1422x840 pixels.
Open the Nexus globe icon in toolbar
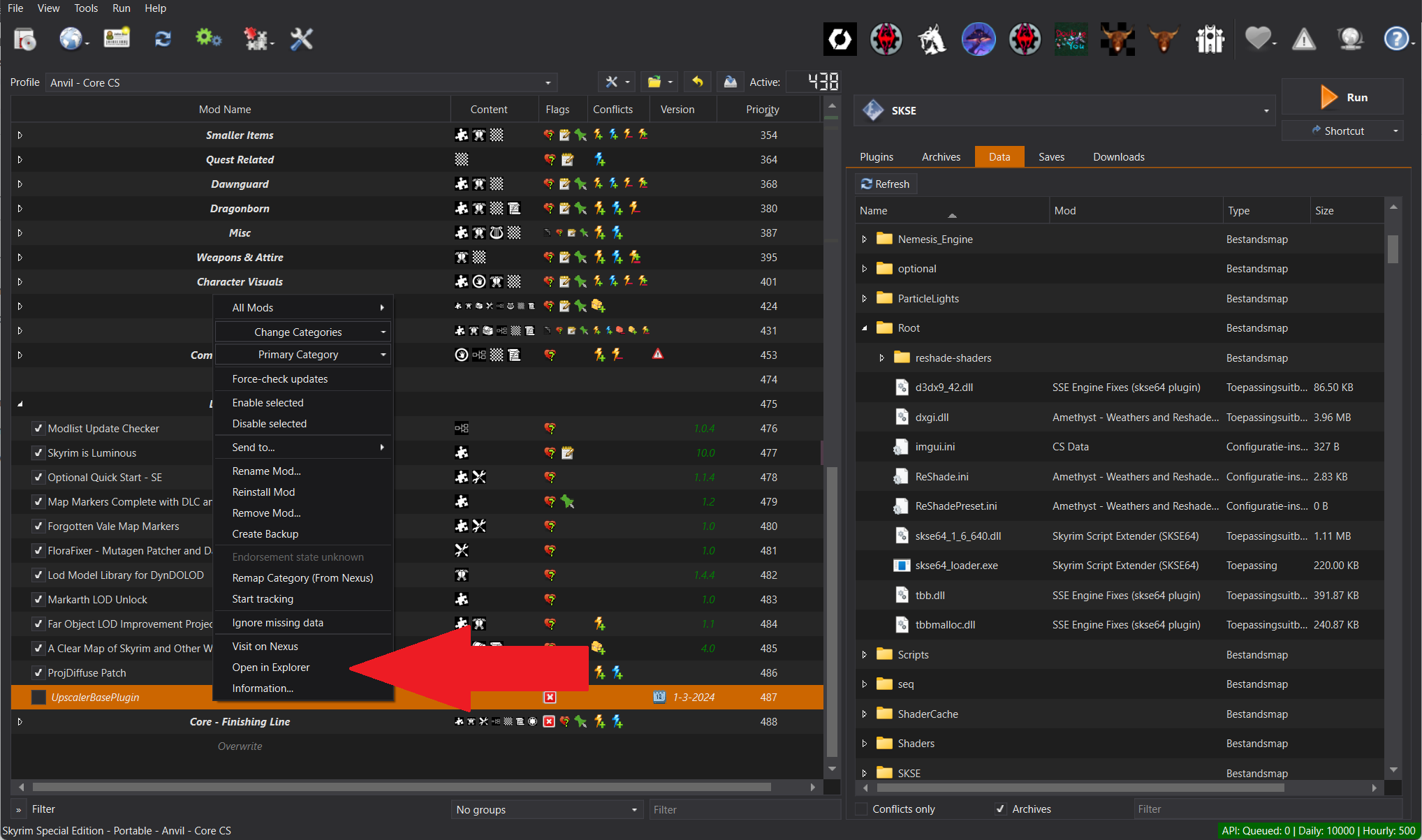(x=71, y=39)
